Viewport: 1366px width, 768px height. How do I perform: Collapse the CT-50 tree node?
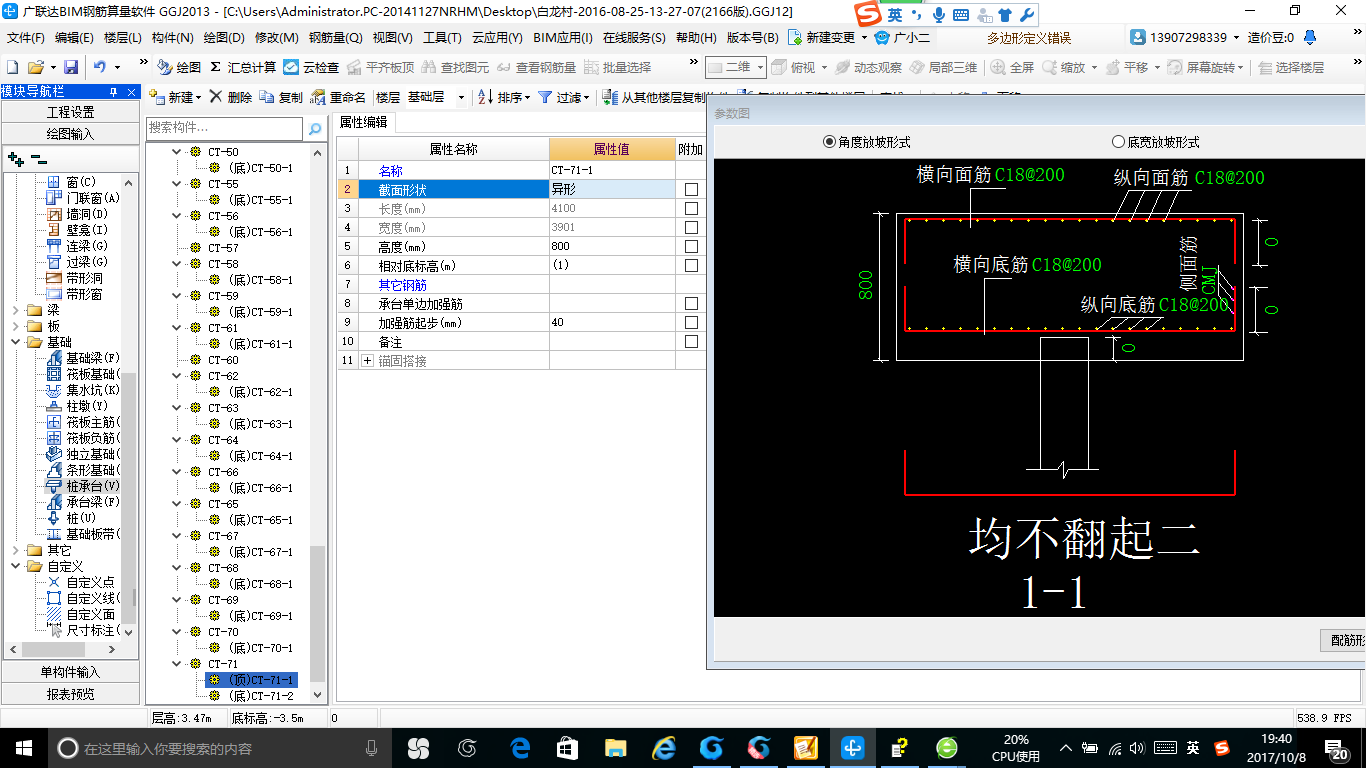[x=177, y=152]
